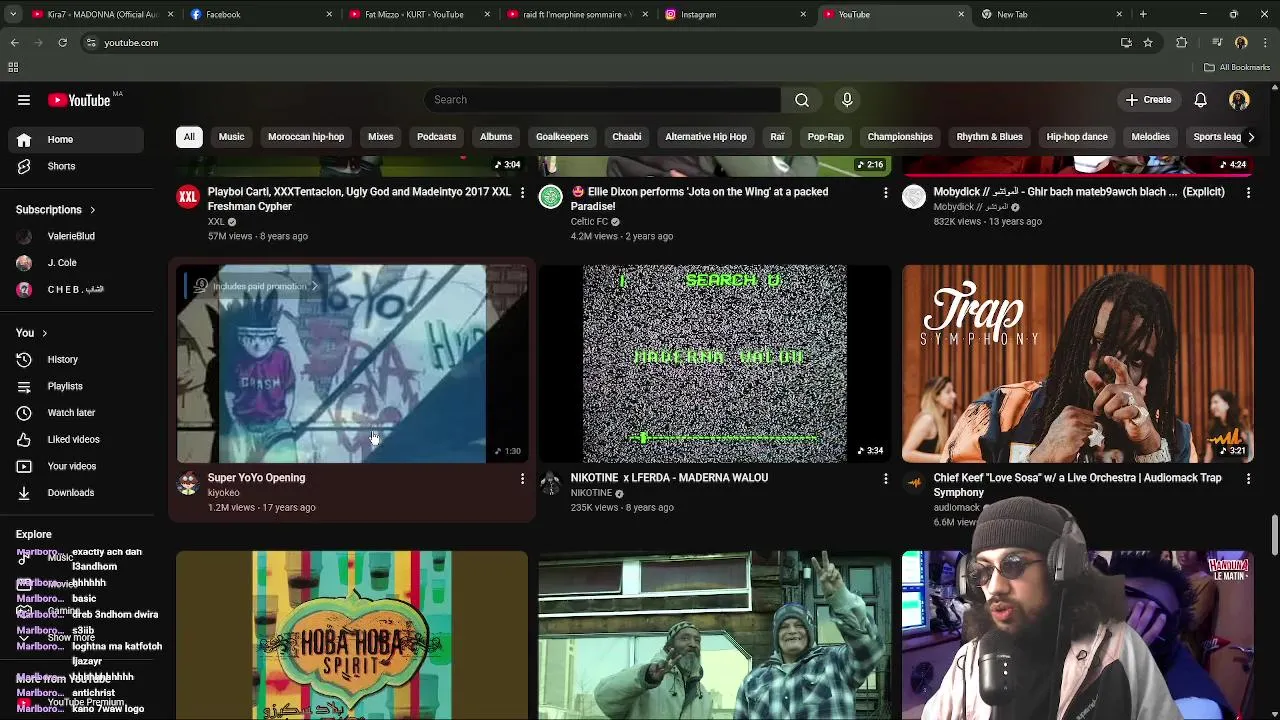The image size is (1280, 720).
Task: Click the kiyokeo channel avatar
Action: point(188,484)
